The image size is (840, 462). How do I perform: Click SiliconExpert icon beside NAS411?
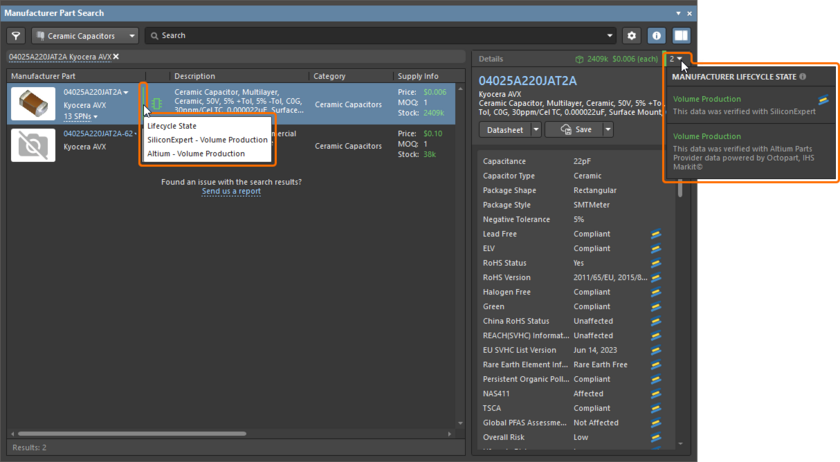[x=656, y=393]
